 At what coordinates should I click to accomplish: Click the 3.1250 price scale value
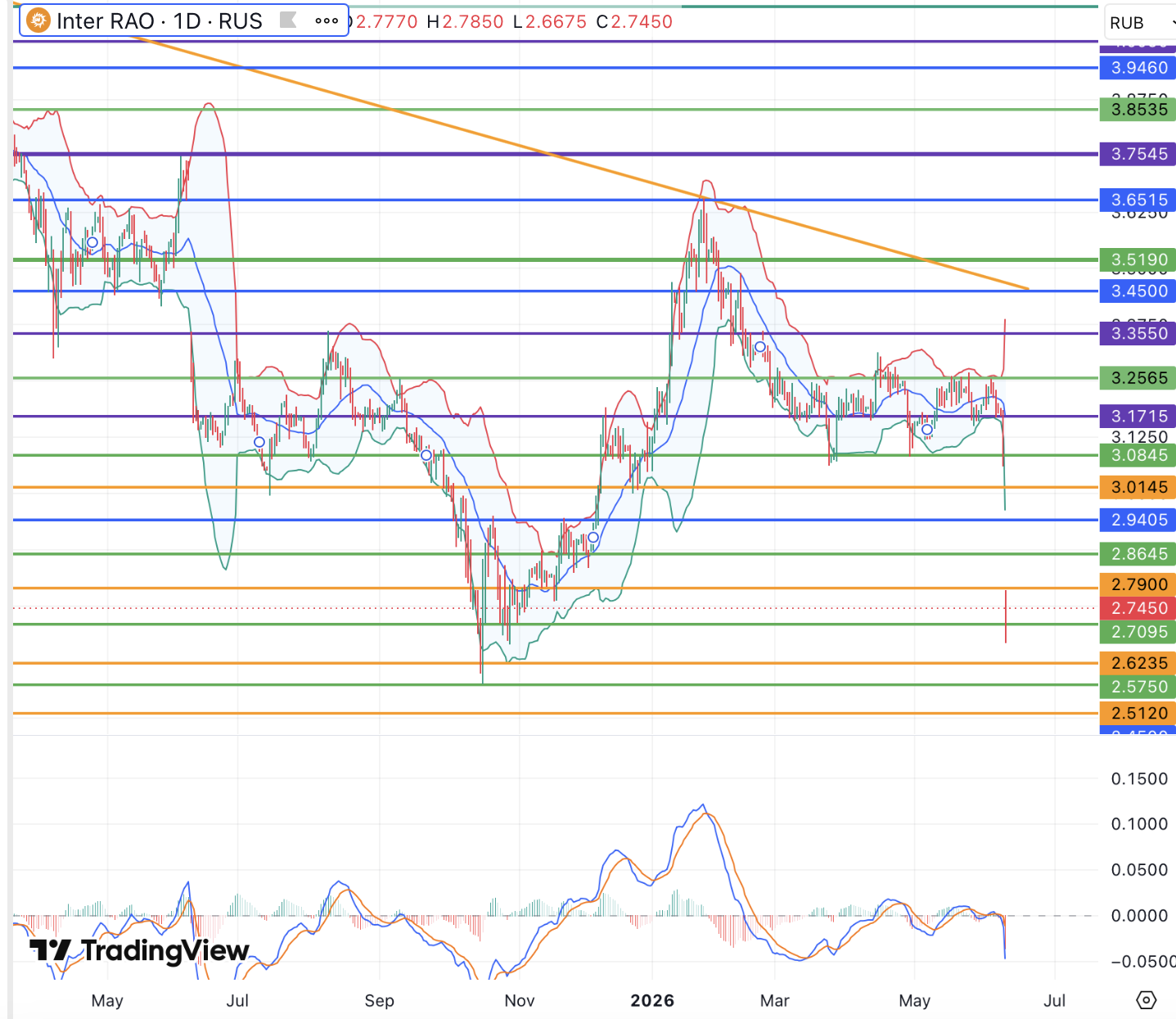click(1139, 437)
